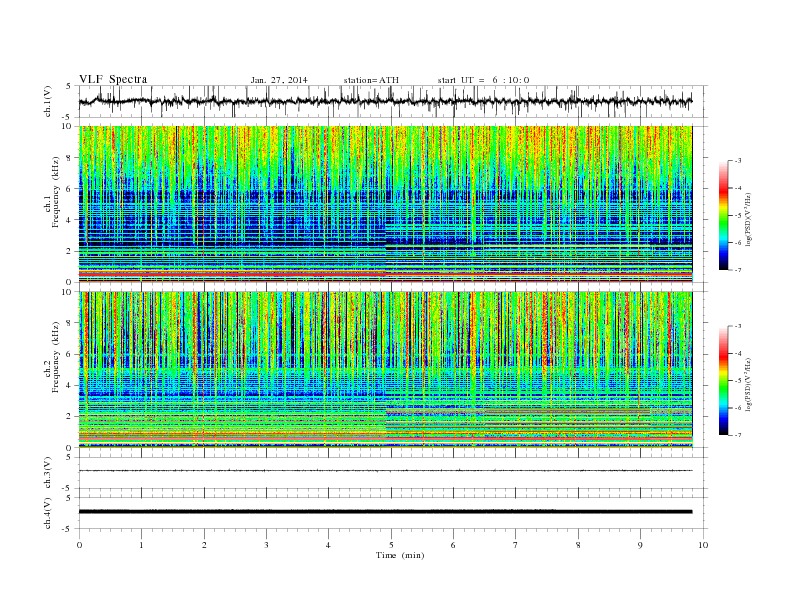Click the "10" tick label on Time axis

click(703, 545)
